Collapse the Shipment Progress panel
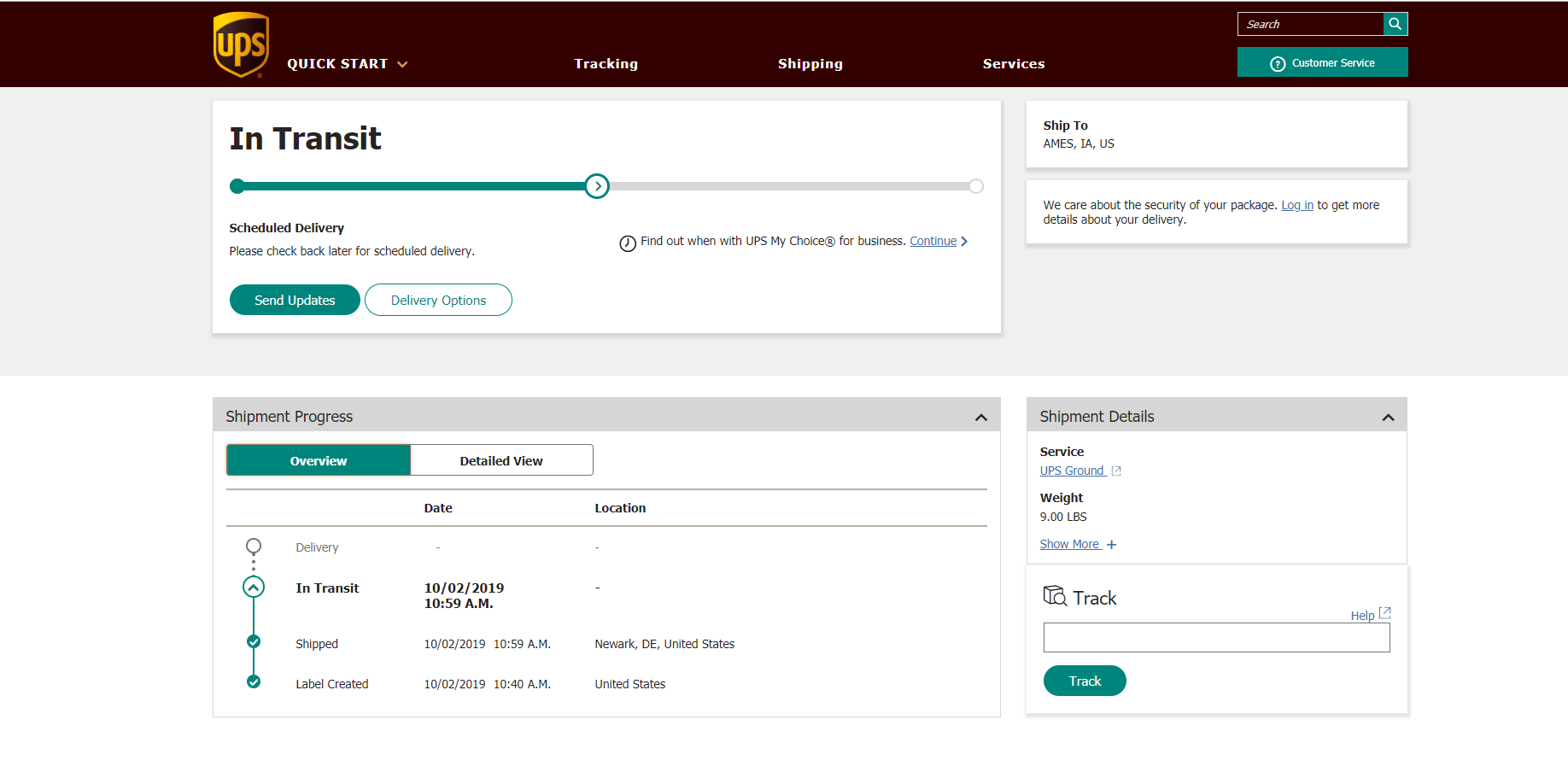Image resolution: width=1568 pixels, height=772 pixels. (x=980, y=418)
